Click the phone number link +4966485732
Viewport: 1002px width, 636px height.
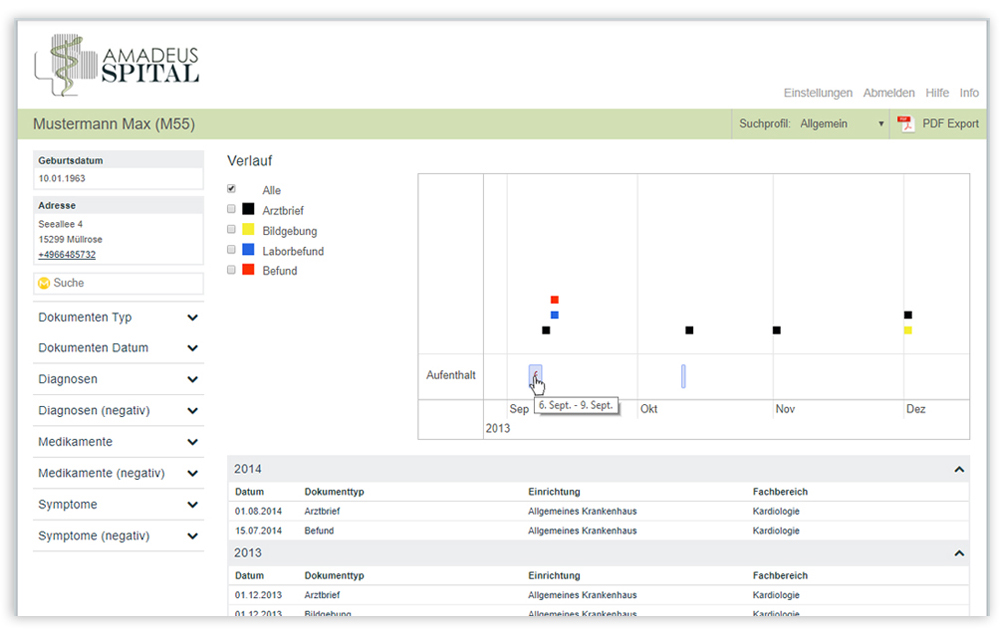pos(67,255)
